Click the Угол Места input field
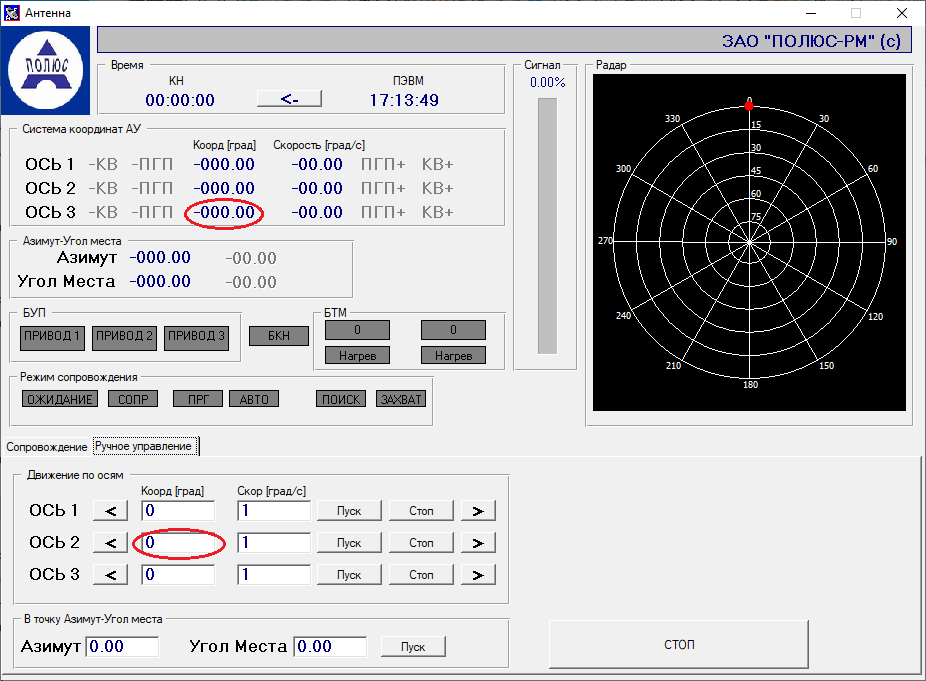The image size is (926, 681). click(330, 646)
